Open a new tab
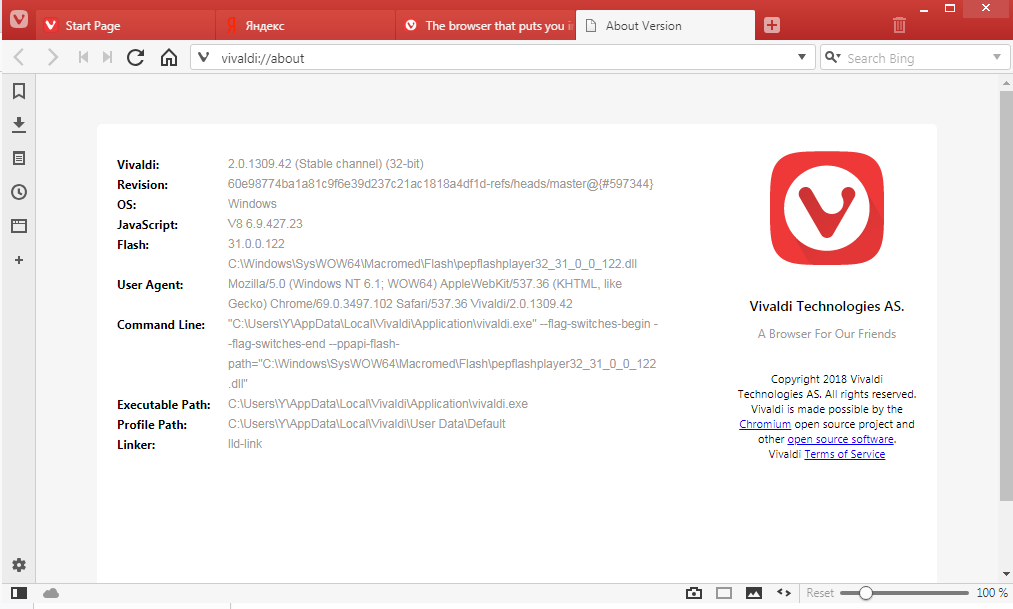The image size is (1013, 609). pos(771,25)
